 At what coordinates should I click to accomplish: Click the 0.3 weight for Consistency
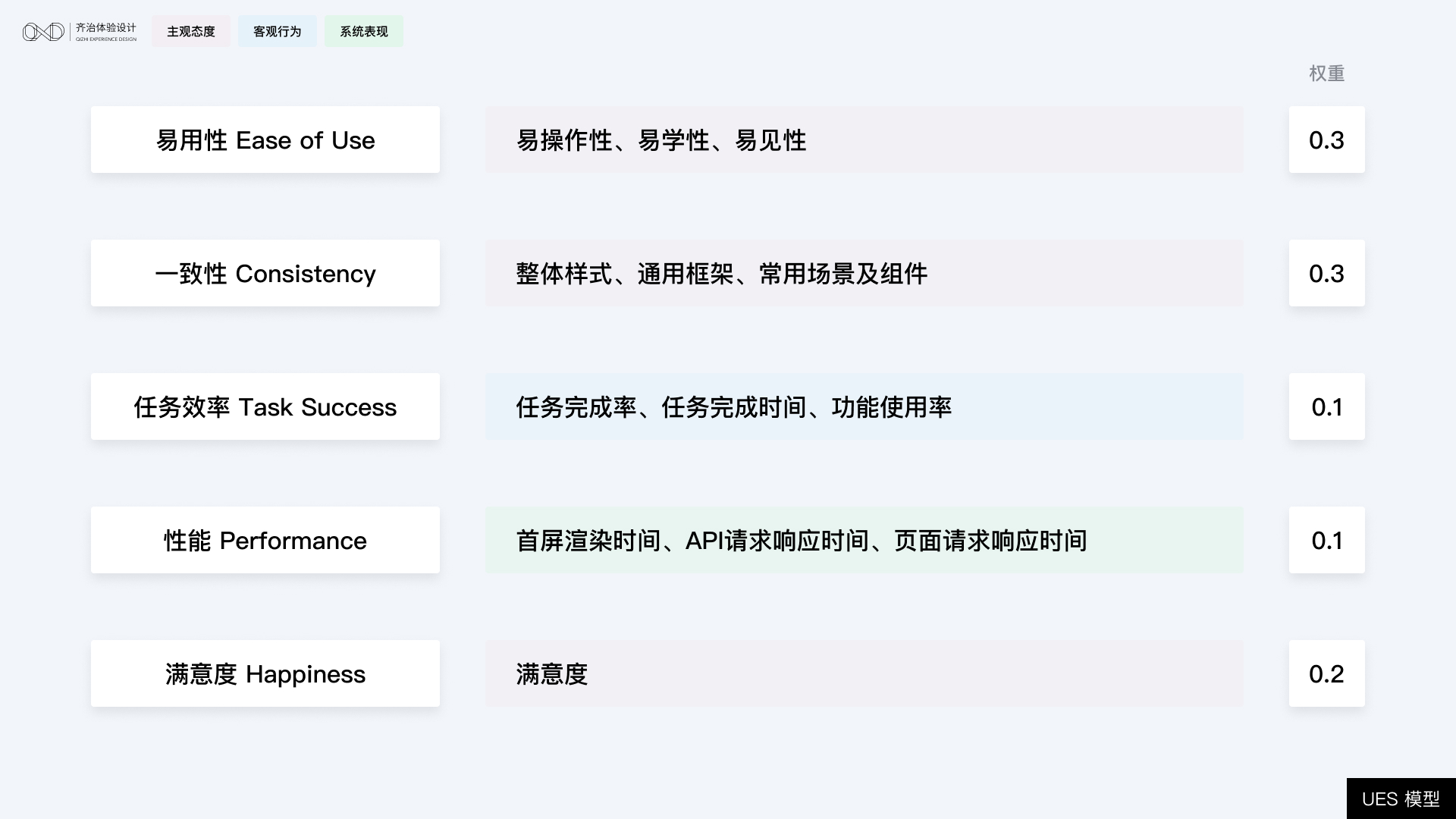(x=1326, y=274)
